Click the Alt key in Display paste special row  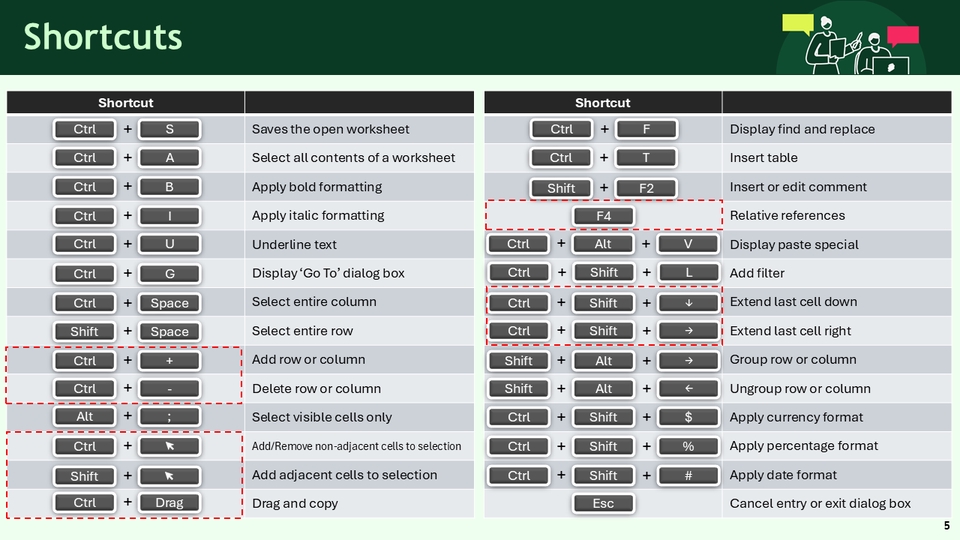pyautogui.click(x=604, y=244)
